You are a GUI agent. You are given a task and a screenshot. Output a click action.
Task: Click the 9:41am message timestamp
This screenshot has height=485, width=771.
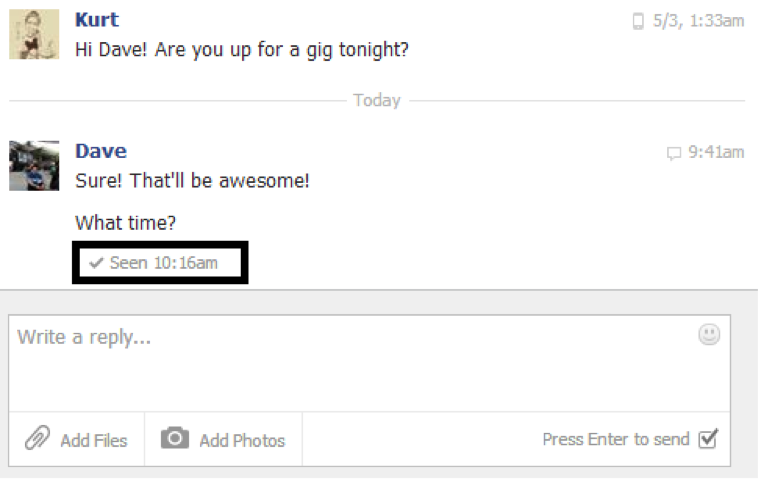(x=716, y=152)
